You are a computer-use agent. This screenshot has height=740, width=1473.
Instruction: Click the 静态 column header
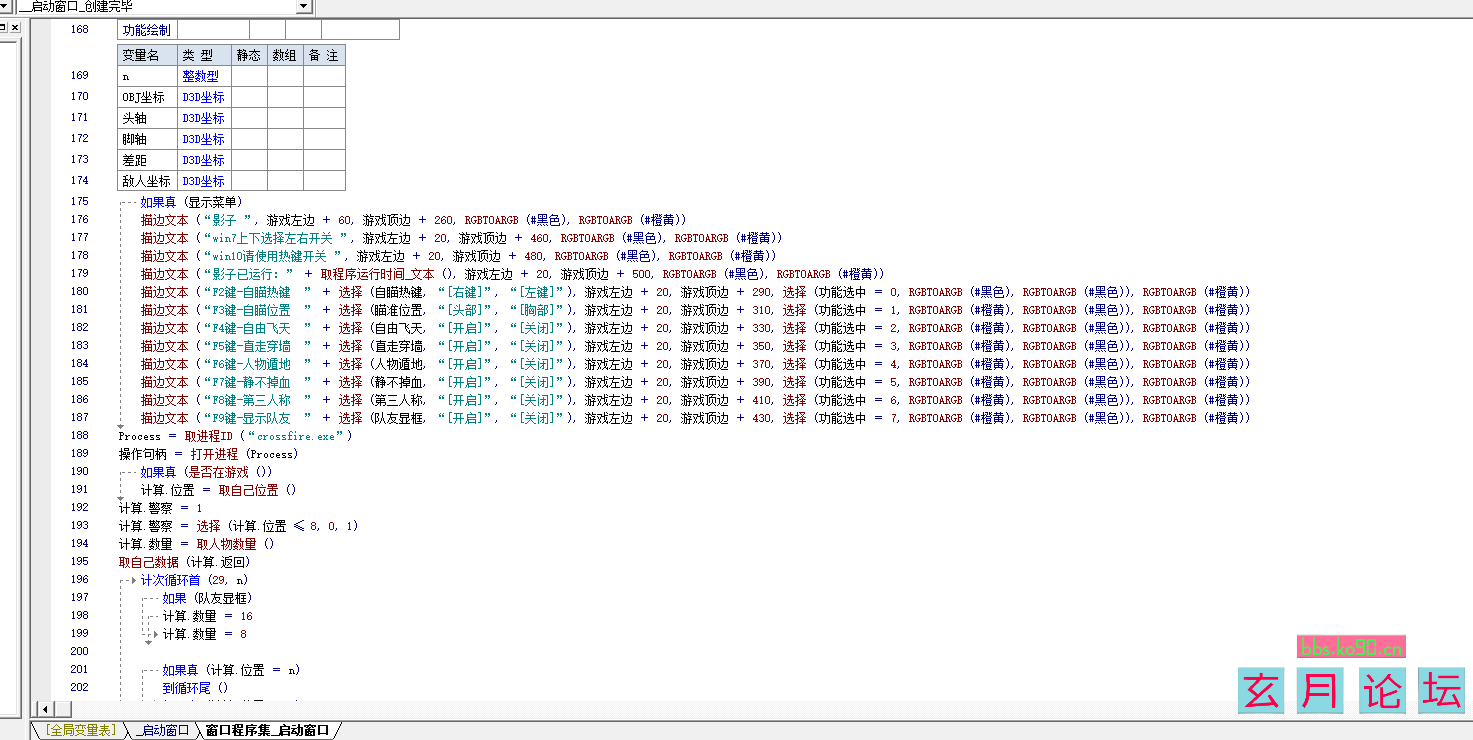pos(249,55)
